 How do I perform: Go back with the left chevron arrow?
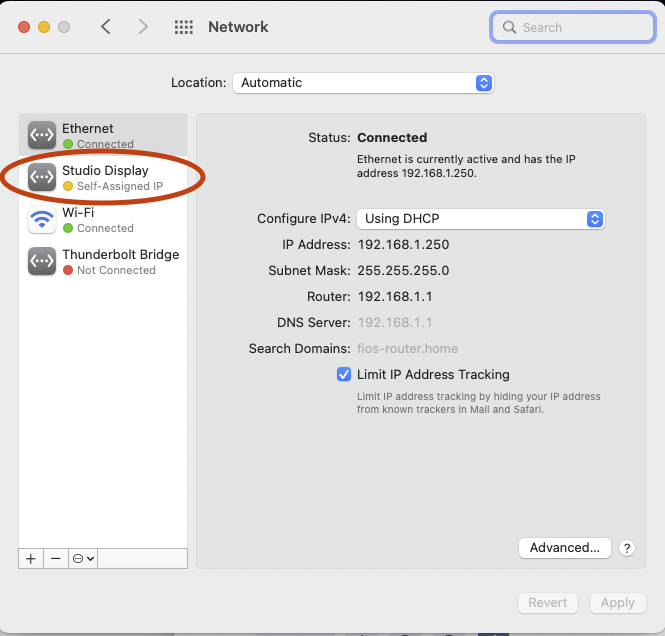pos(106,27)
